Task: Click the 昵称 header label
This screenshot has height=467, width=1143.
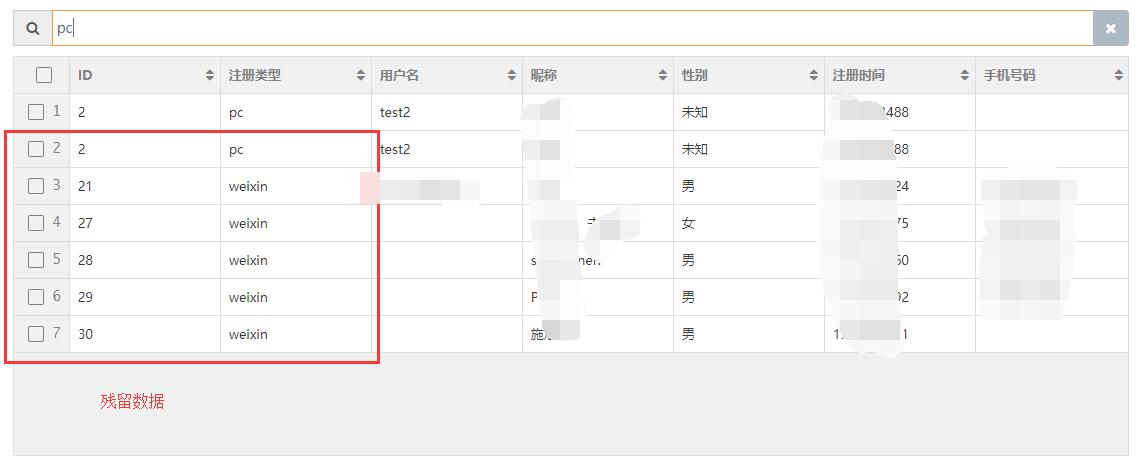Action: (544, 75)
